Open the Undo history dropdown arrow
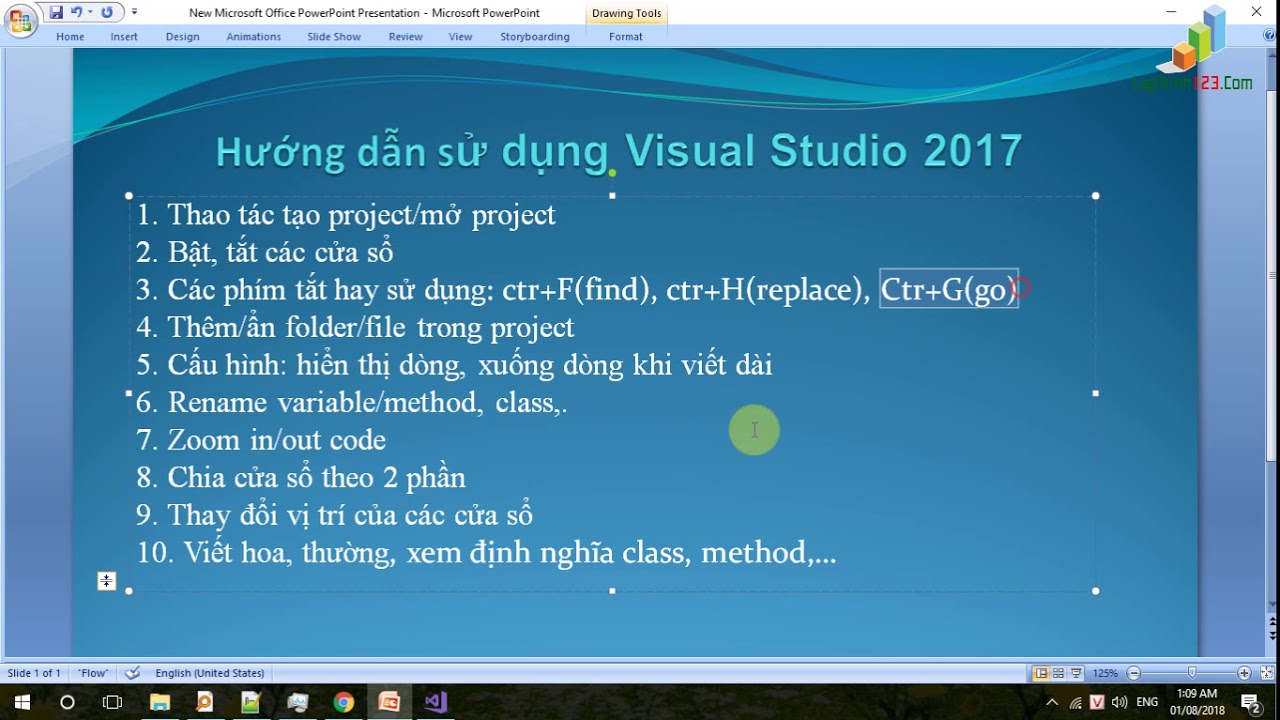Viewport: 1280px width, 720px height. pos(89,13)
